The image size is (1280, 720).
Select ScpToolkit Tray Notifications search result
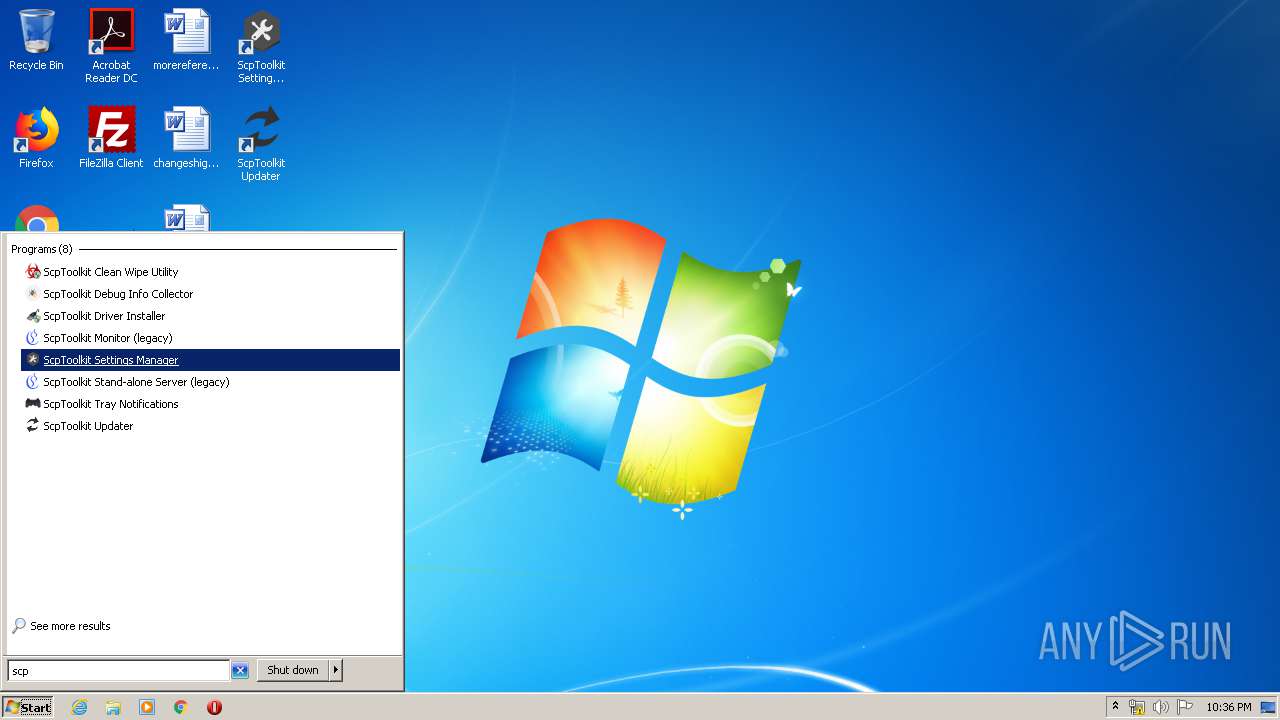(x=210, y=404)
